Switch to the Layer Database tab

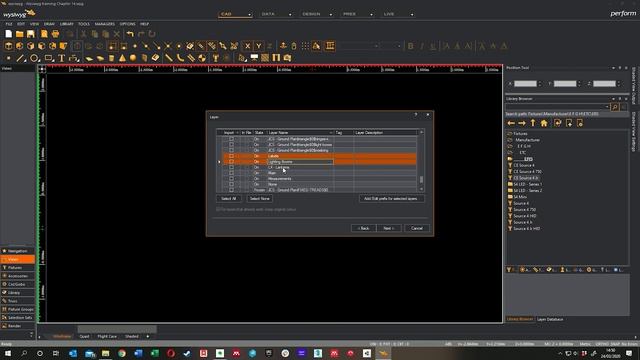coord(550,320)
